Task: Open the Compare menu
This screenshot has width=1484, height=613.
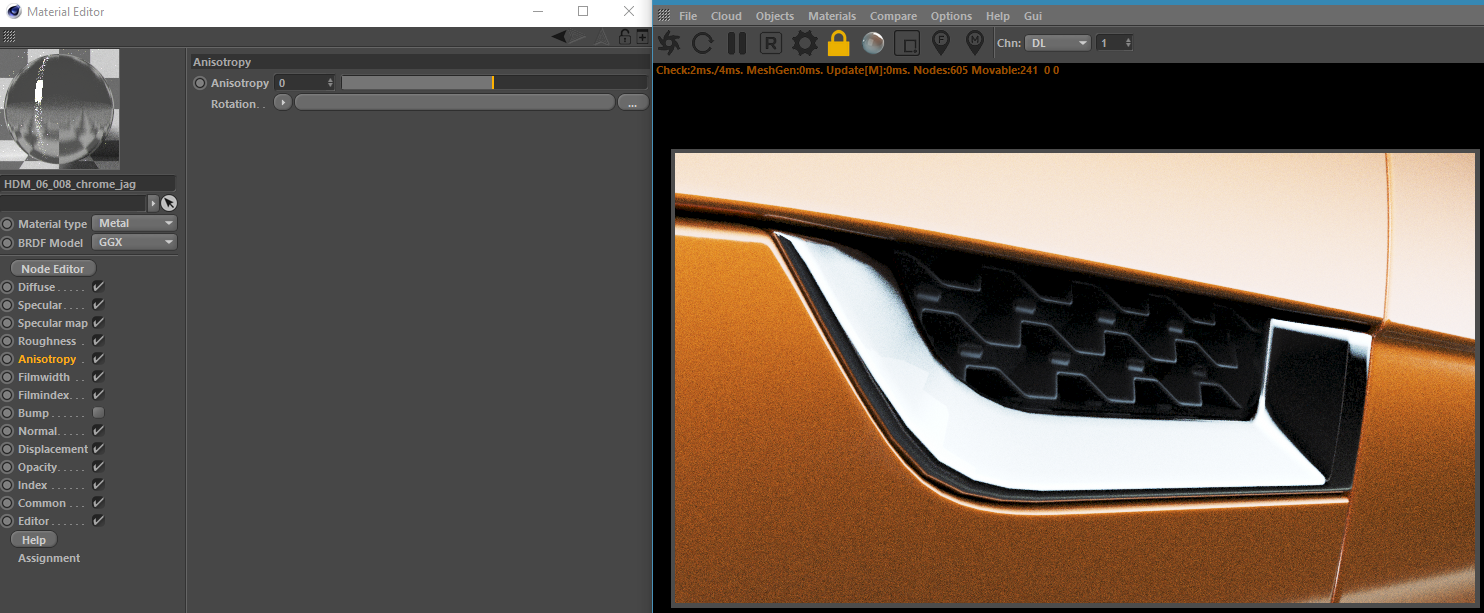Action: pos(893,16)
